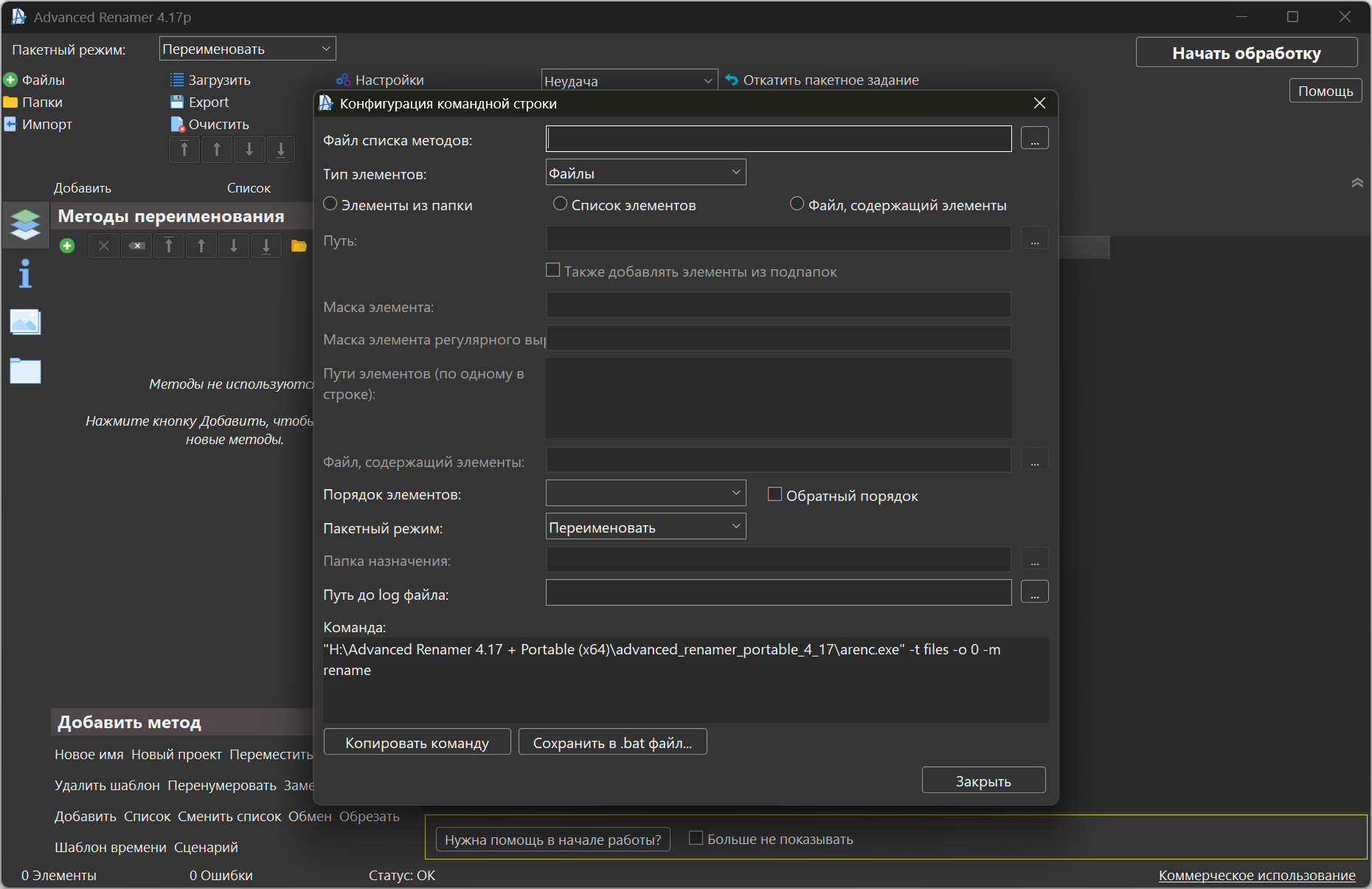Open the Тип элементов dropdown
Viewport: 1372px width, 889px height.
tap(645, 173)
